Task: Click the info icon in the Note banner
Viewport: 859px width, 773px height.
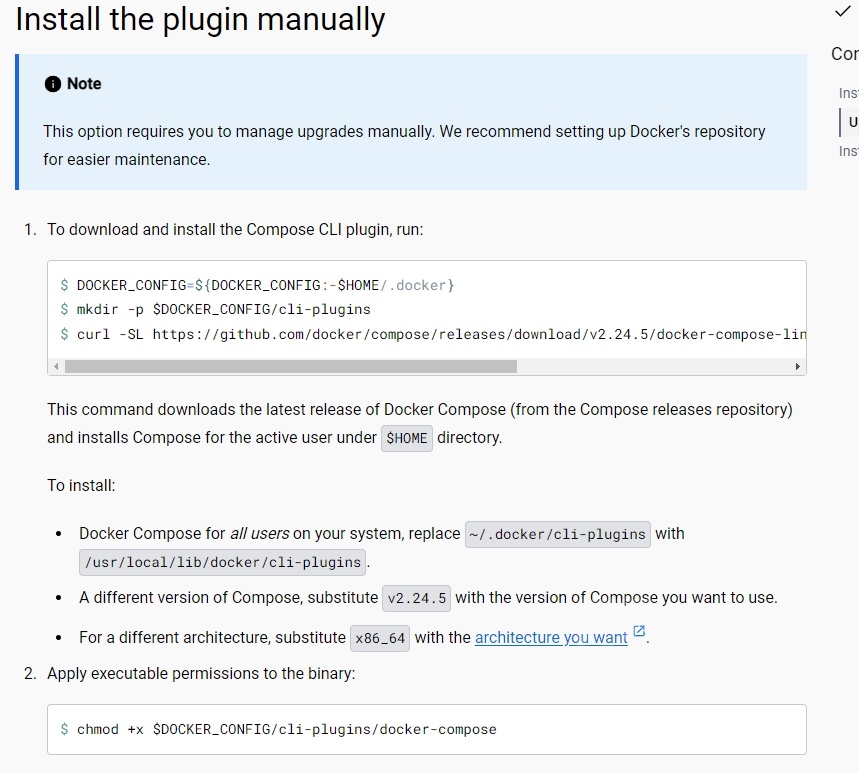Action: (52, 84)
